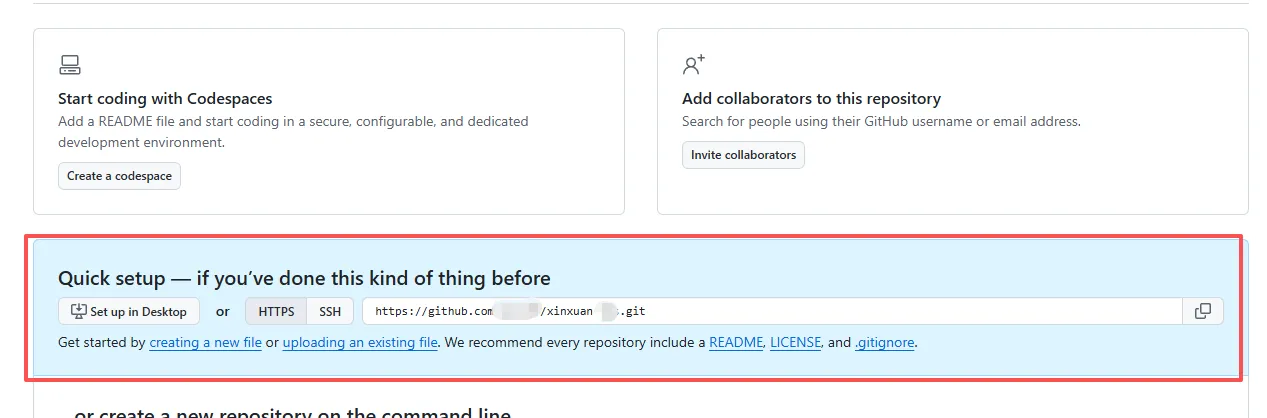Click the Codespaces README description paragraph
Viewport: 1267px width, 418px height.
(x=293, y=132)
